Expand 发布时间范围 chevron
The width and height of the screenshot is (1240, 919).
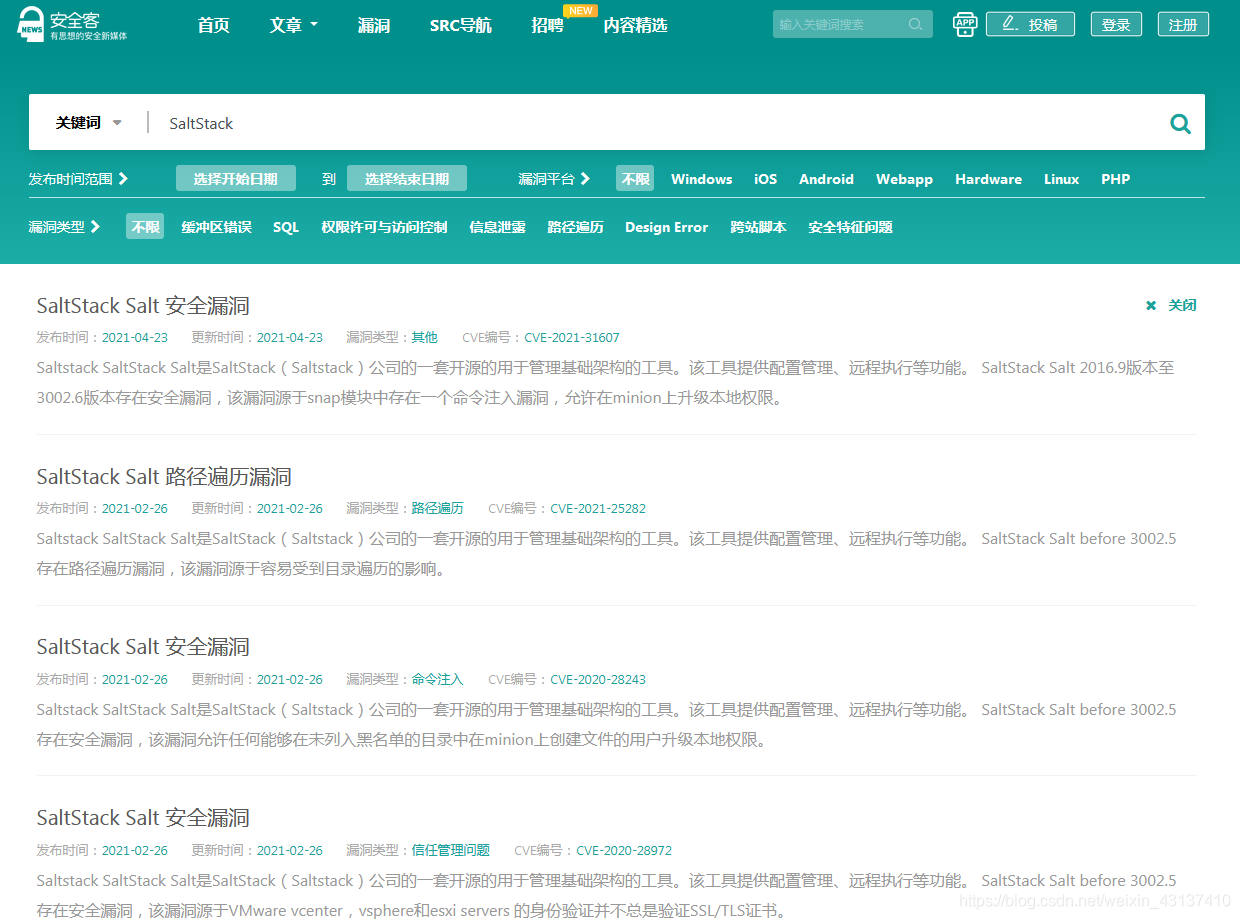point(123,179)
